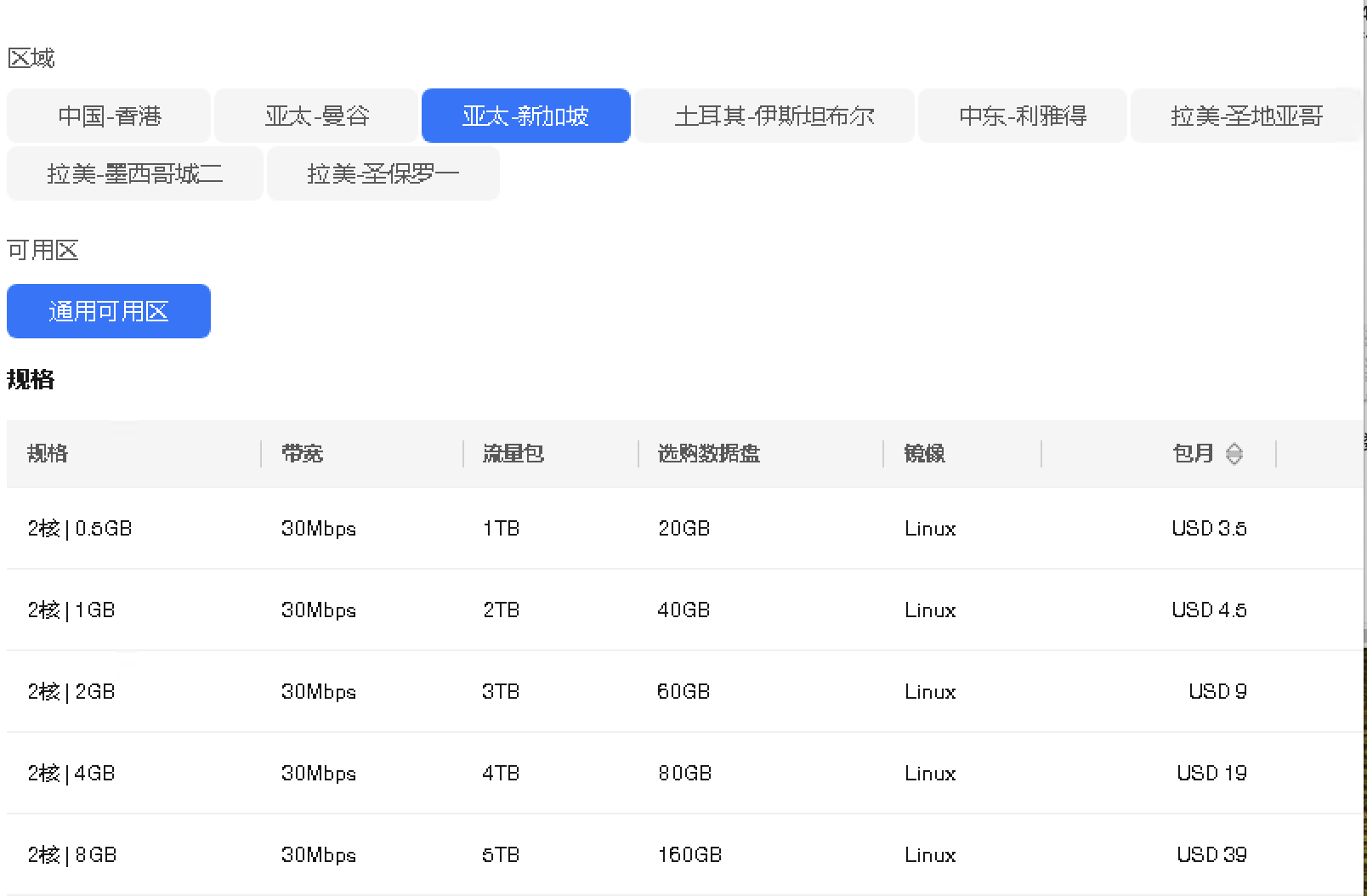The image size is (1367, 896).
Task: Select the 2核 | 1GB plan row
Action: coord(71,610)
